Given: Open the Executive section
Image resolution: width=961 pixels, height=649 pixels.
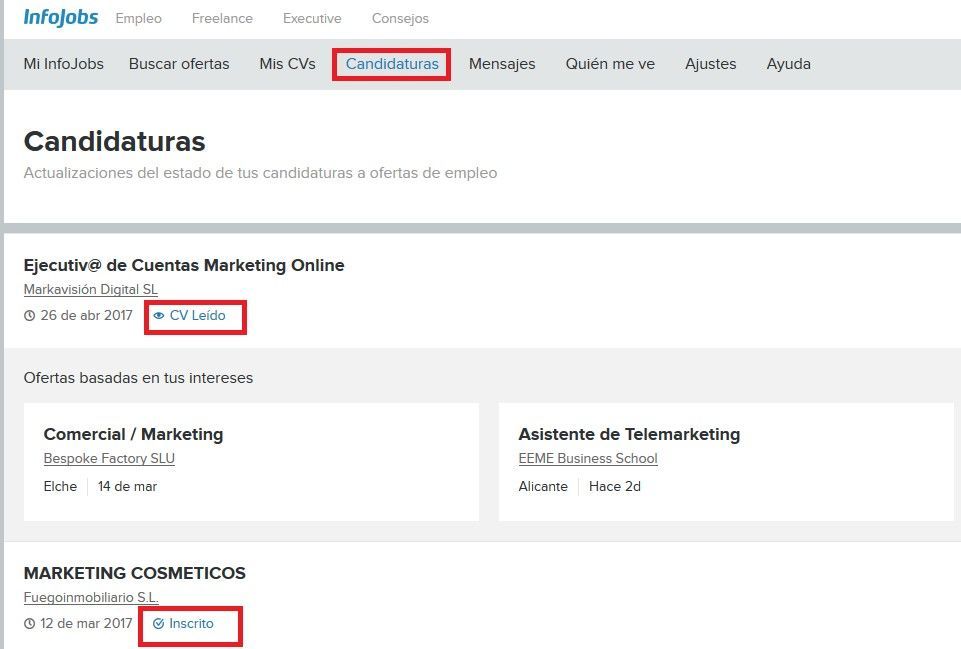Looking at the screenshot, I should tap(312, 18).
